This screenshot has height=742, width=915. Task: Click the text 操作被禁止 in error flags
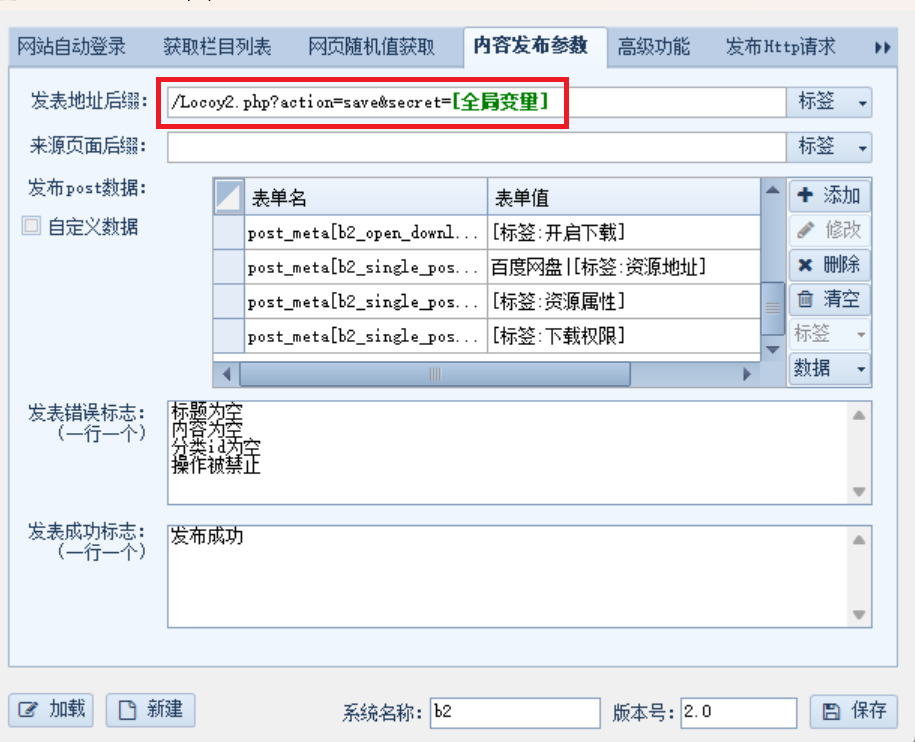[x=216, y=466]
